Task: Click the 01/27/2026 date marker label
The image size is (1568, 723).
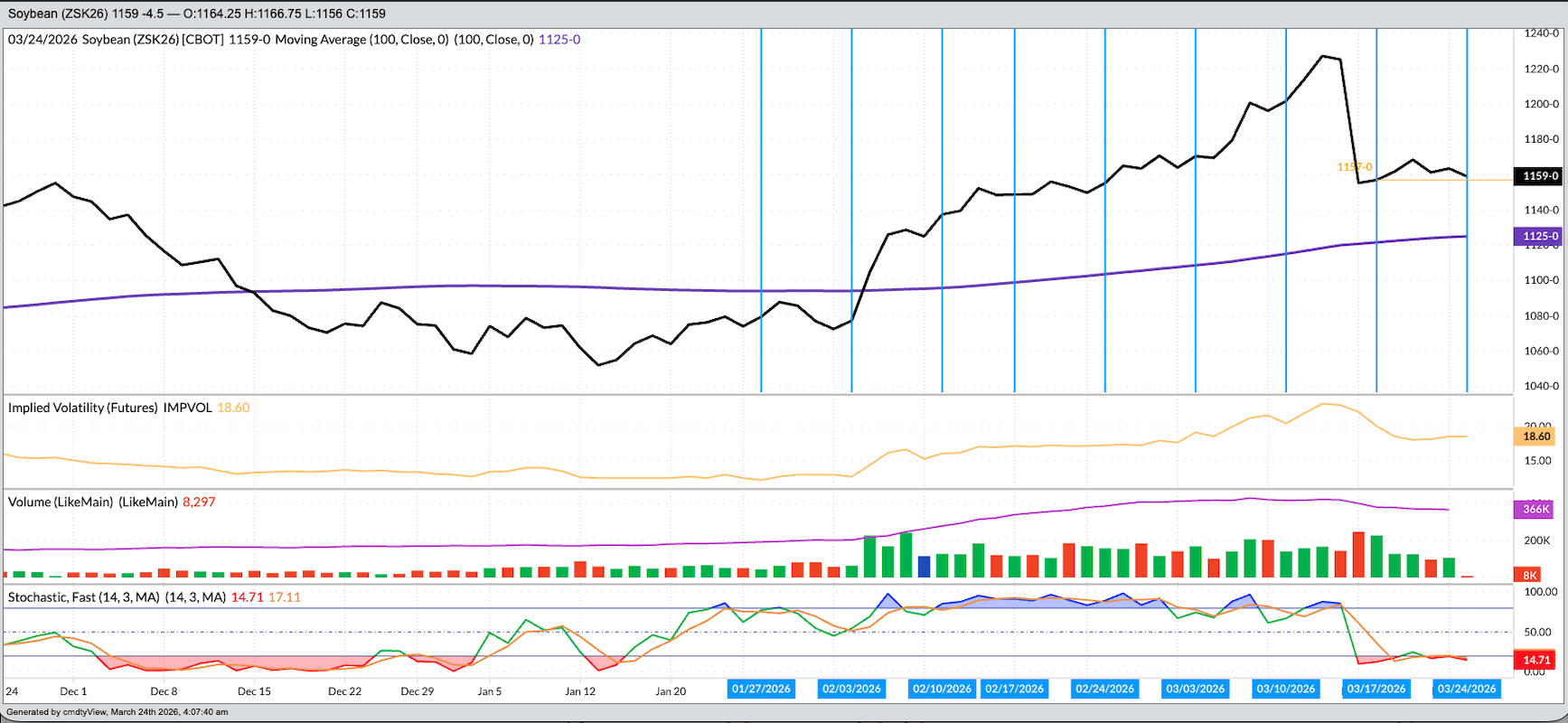Action: 761,689
